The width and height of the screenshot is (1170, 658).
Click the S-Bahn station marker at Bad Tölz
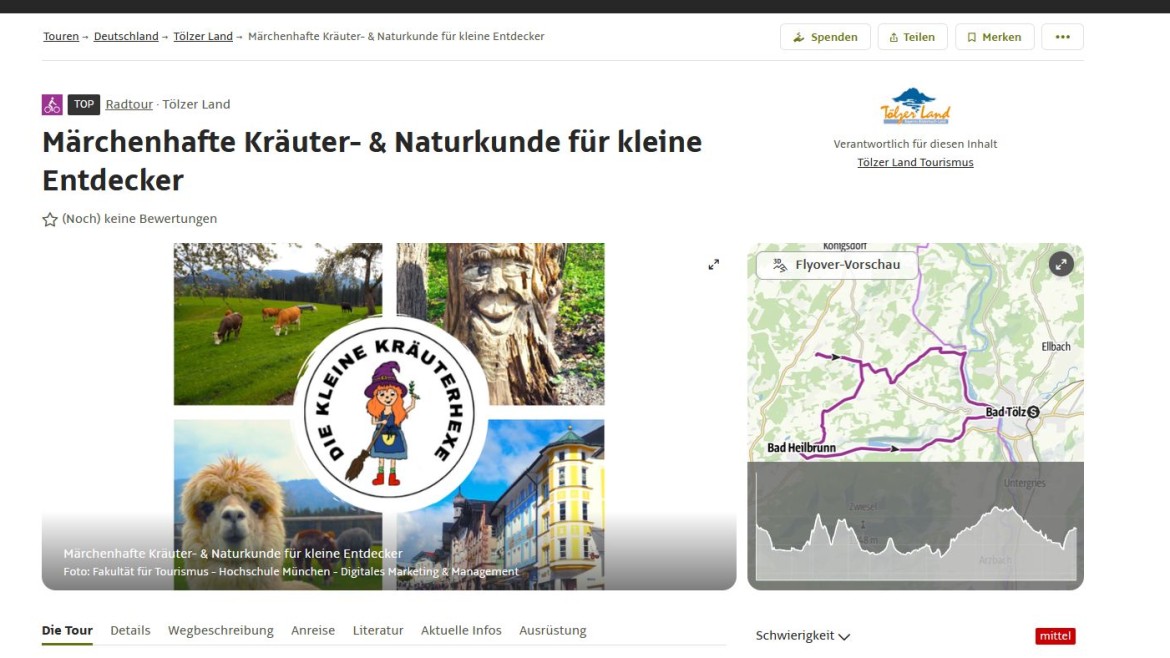click(1033, 412)
